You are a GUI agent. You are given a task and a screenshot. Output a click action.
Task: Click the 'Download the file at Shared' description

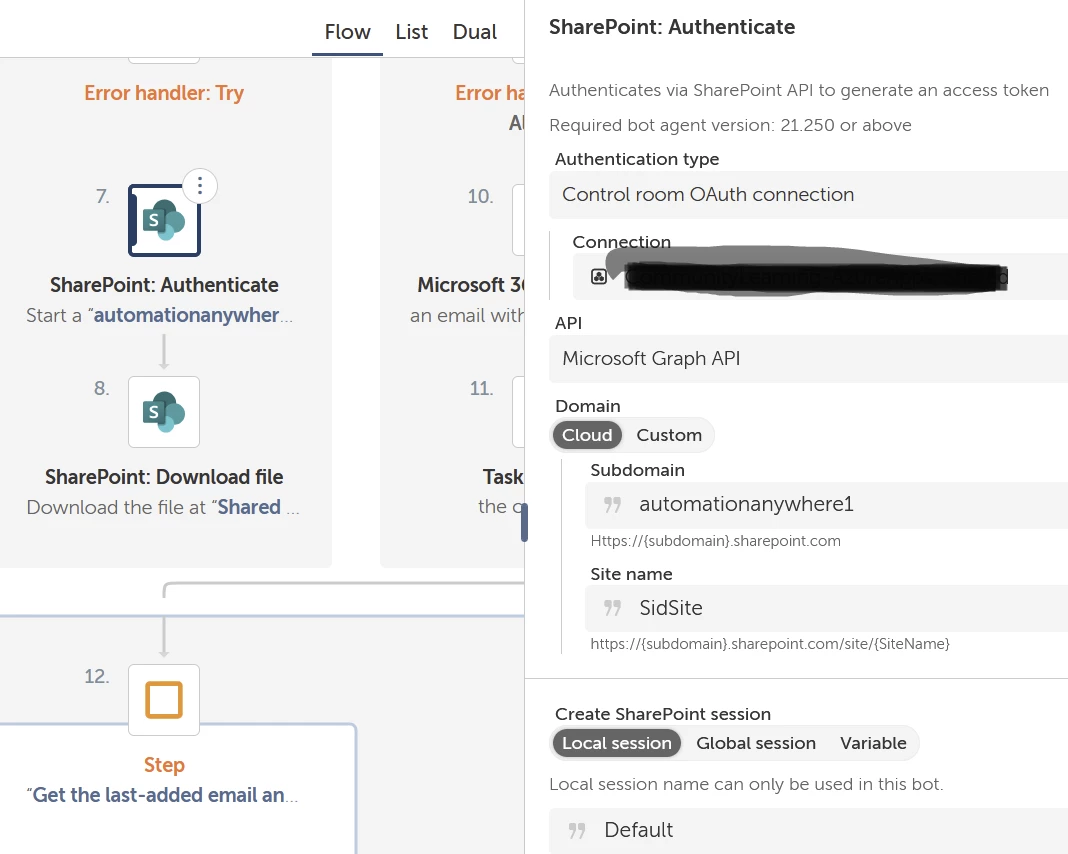[163, 507]
